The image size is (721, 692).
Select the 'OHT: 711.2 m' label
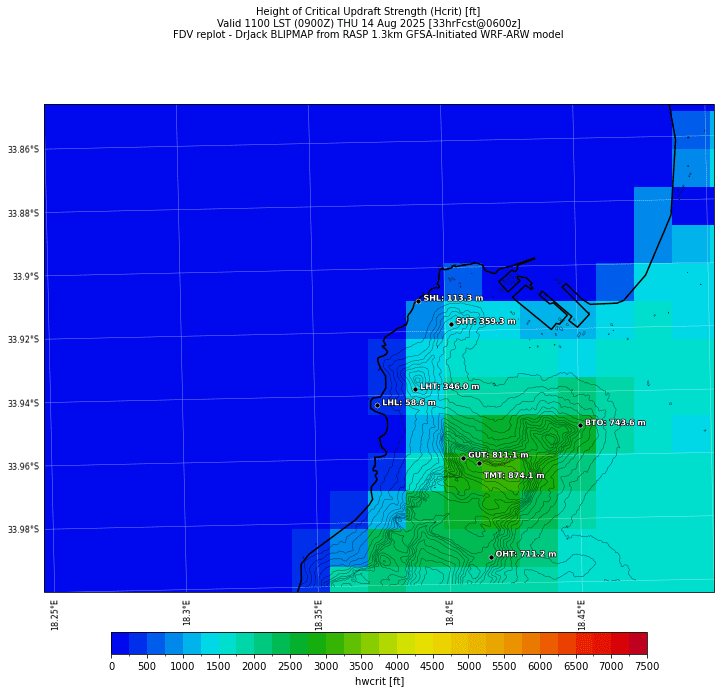[x=526, y=554]
